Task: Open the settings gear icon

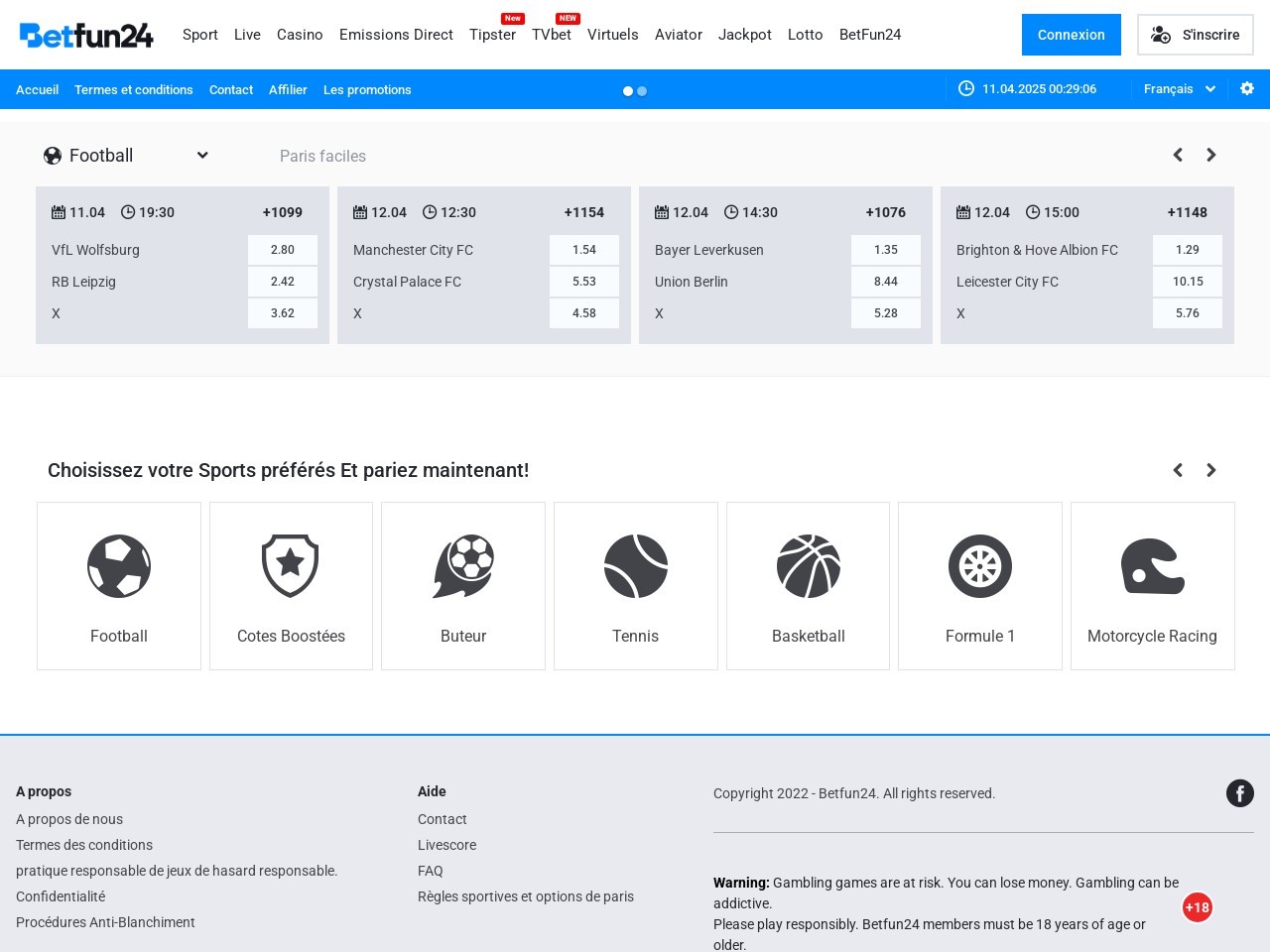Action: pos(1247,88)
